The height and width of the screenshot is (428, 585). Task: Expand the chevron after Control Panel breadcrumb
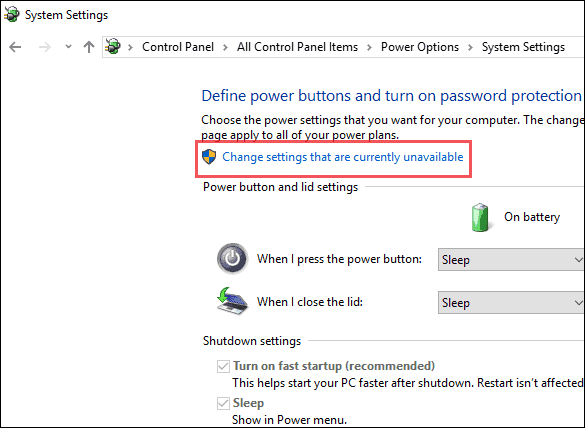pyautogui.click(x=225, y=47)
